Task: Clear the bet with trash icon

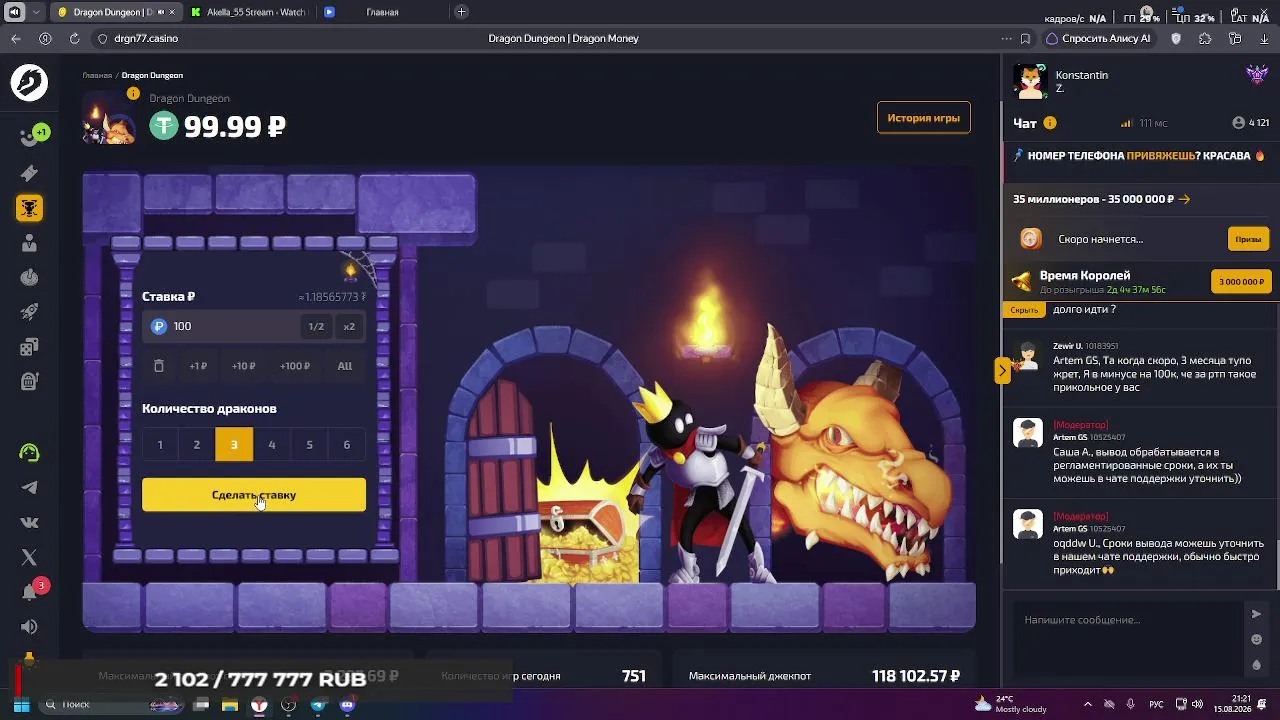Action: click(159, 366)
